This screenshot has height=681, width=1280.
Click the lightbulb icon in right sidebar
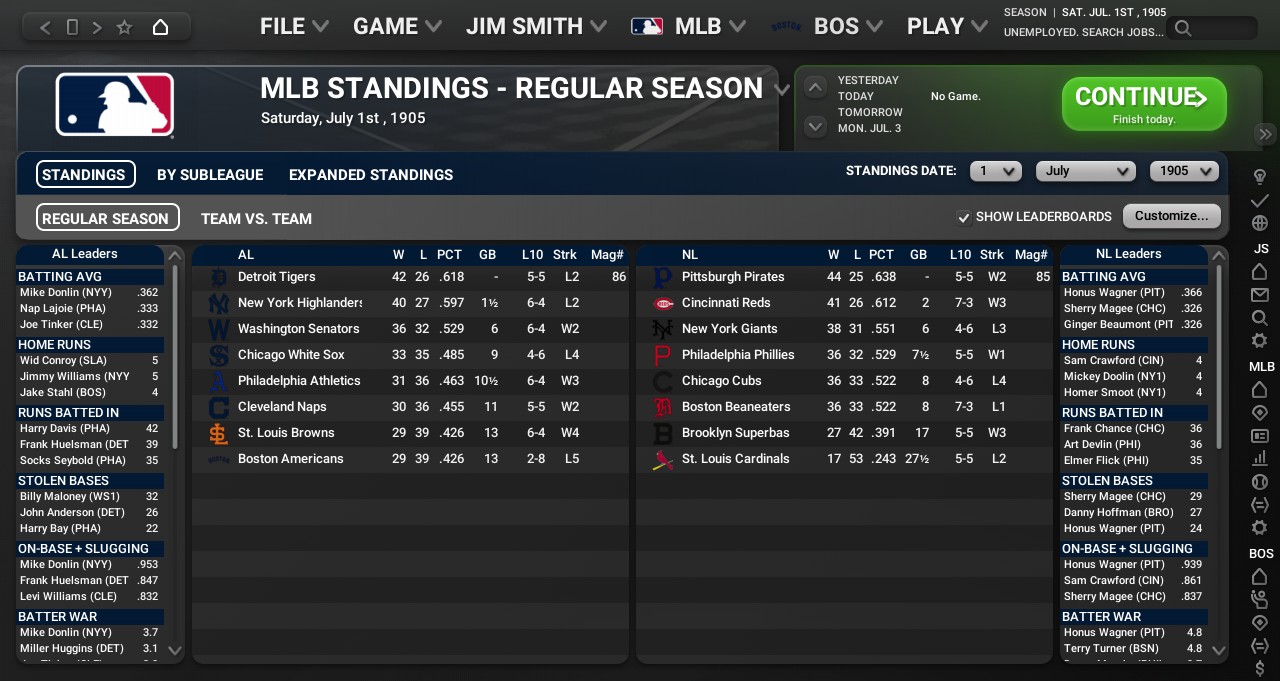1260,177
